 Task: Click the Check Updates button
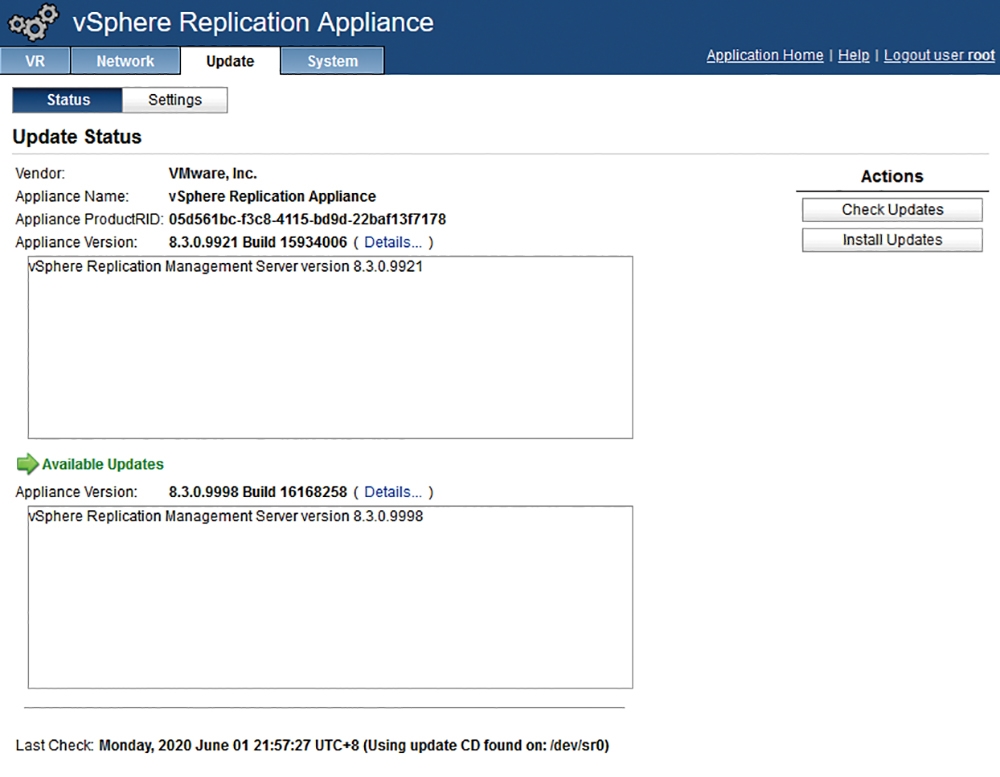click(892, 210)
